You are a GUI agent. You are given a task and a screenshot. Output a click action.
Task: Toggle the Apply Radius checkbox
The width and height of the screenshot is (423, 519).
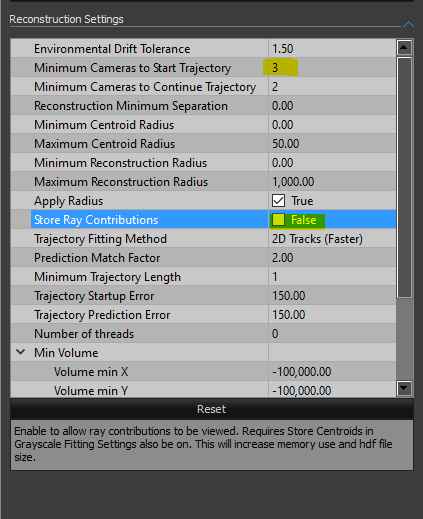coord(278,201)
